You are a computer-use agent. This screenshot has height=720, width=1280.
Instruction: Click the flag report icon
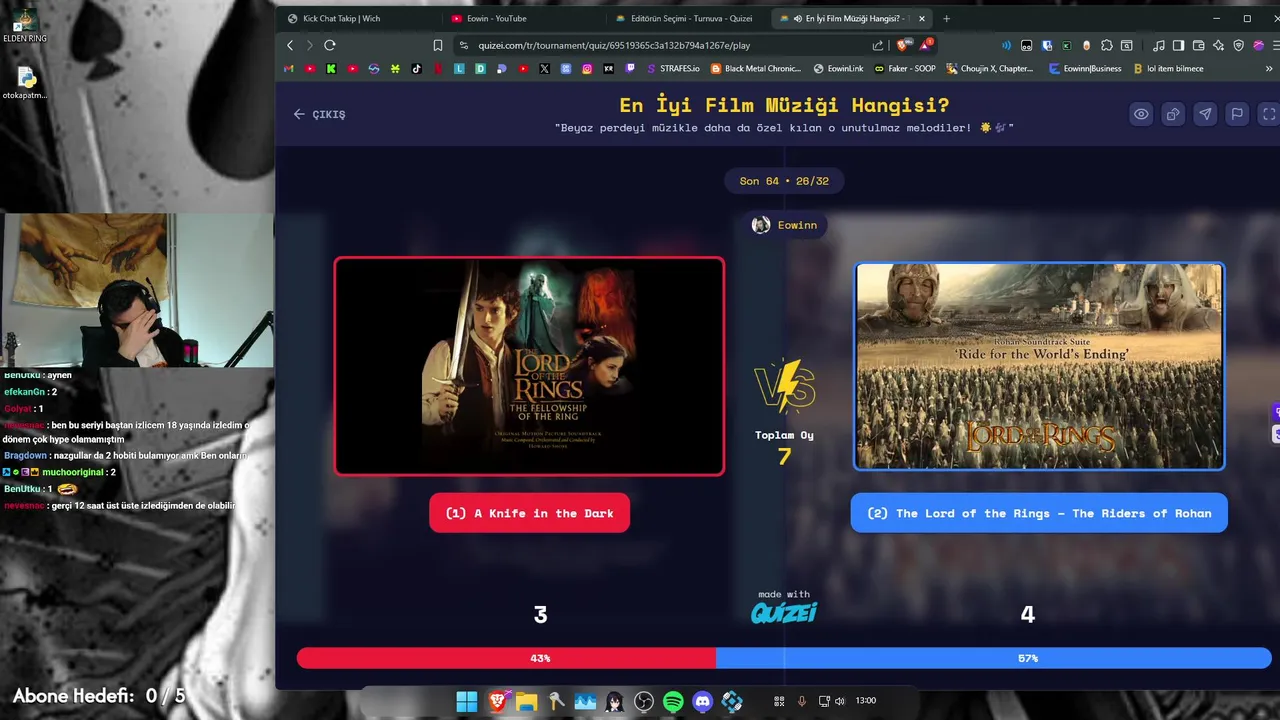click(1237, 114)
